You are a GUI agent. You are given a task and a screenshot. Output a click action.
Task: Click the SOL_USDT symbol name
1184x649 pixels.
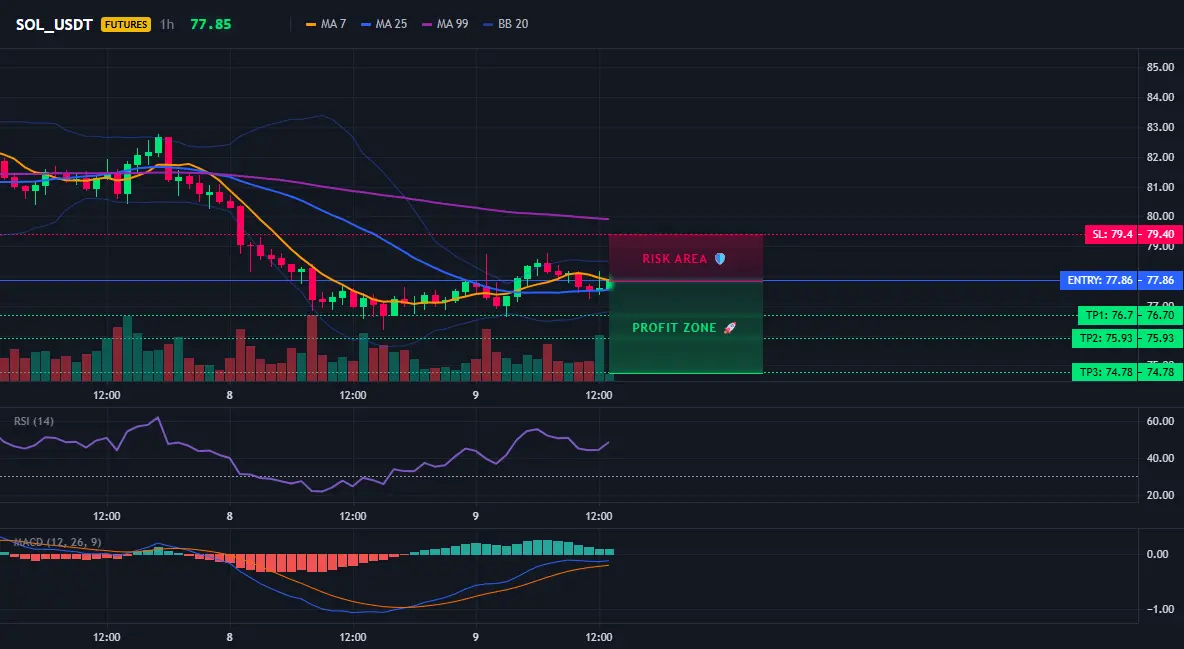coord(54,24)
